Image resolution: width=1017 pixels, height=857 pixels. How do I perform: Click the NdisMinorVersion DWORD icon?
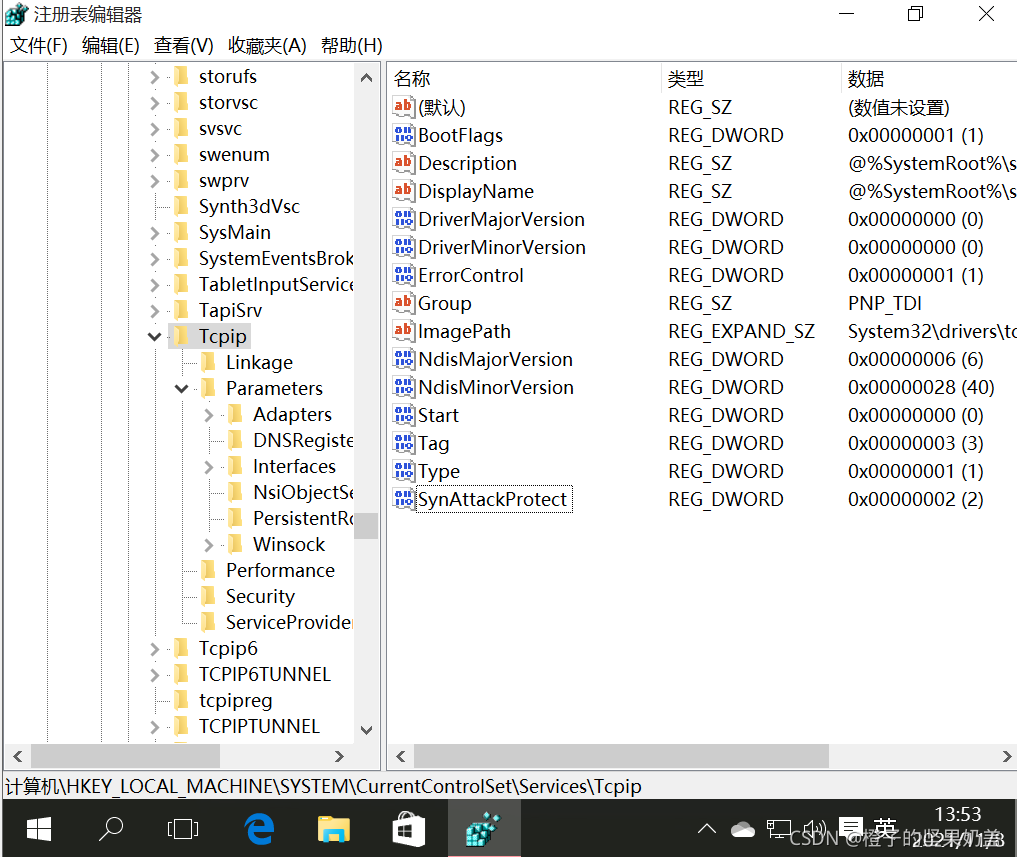(403, 387)
